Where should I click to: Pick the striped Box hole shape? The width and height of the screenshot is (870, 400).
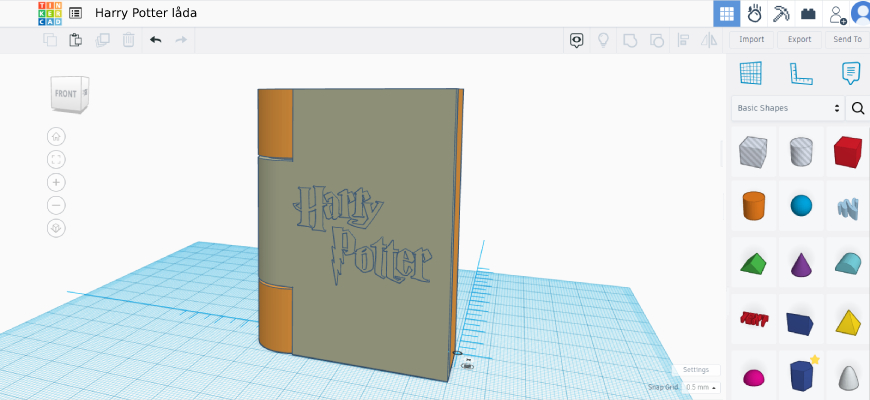coord(753,152)
